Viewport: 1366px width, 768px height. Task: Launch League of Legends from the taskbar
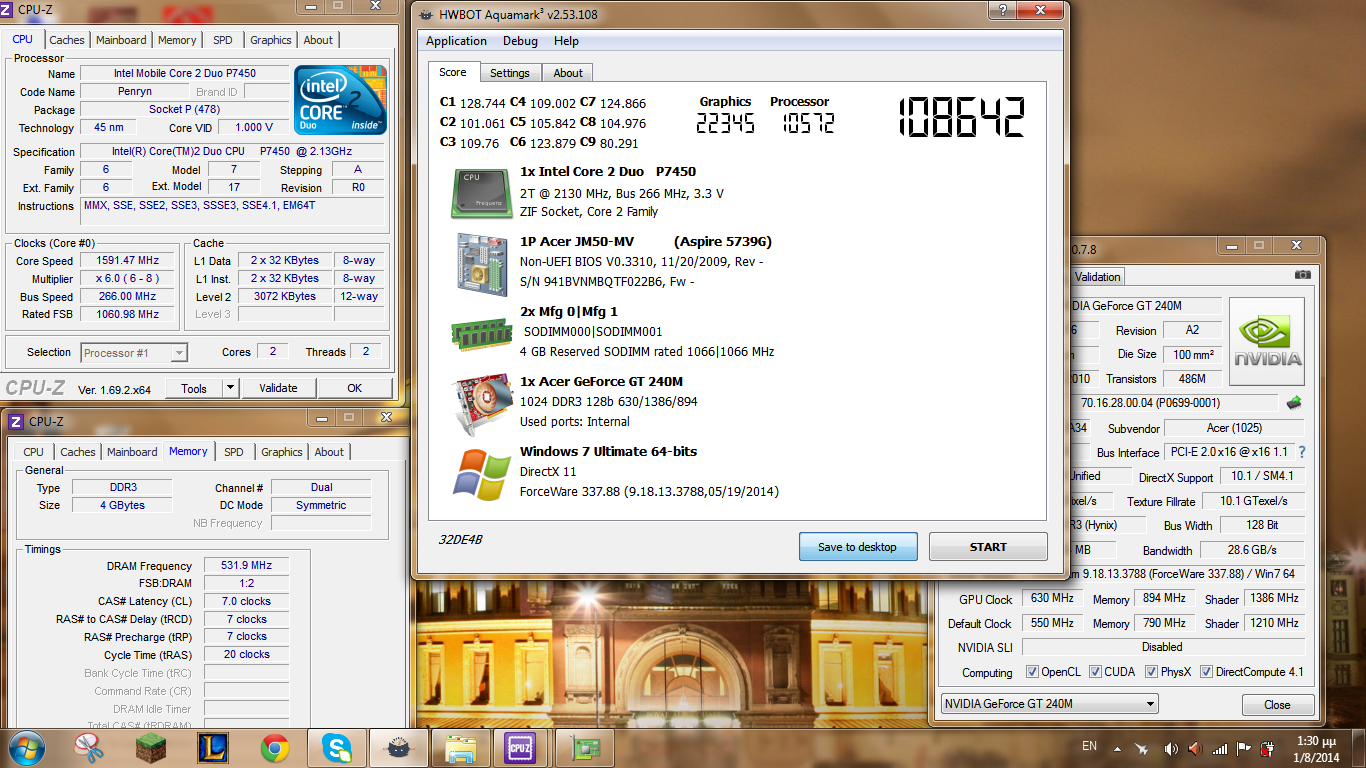(214, 748)
